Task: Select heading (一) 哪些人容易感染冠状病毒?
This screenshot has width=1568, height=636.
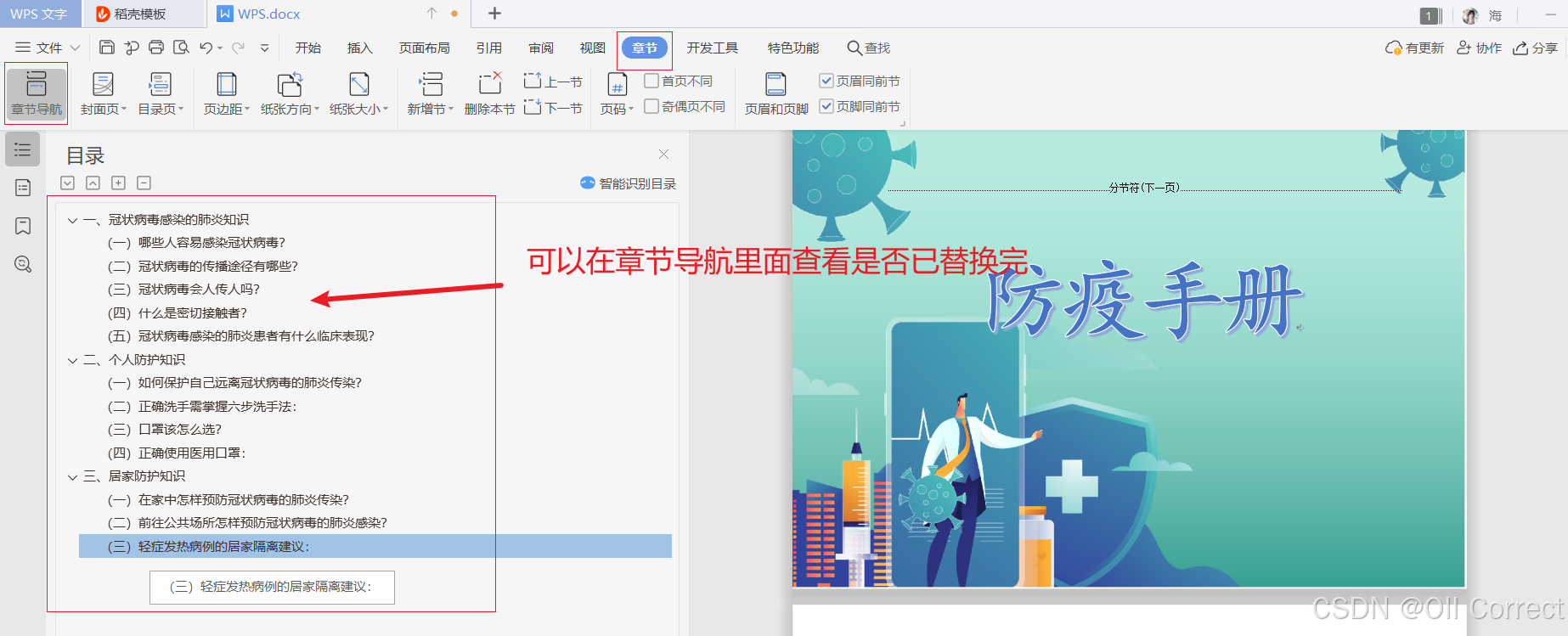Action: point(197,243)
